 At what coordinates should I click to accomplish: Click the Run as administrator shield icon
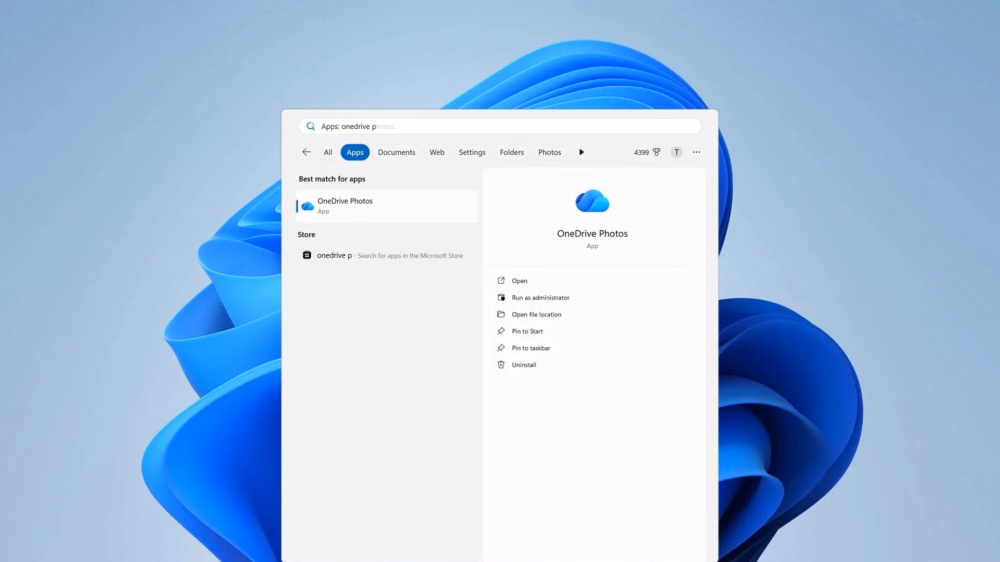point(501,298)
